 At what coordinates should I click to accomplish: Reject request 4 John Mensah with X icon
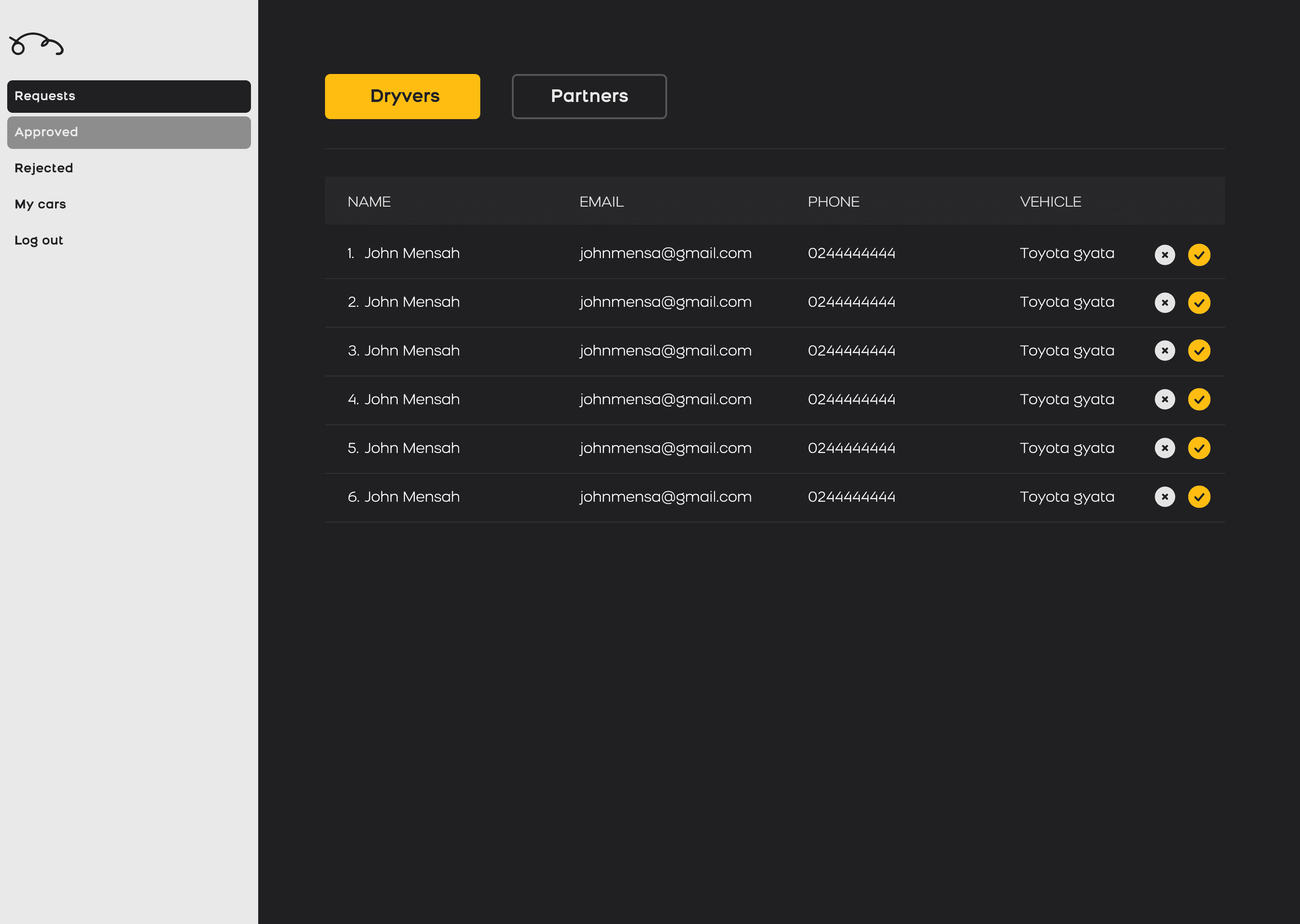pos(1165,399)
